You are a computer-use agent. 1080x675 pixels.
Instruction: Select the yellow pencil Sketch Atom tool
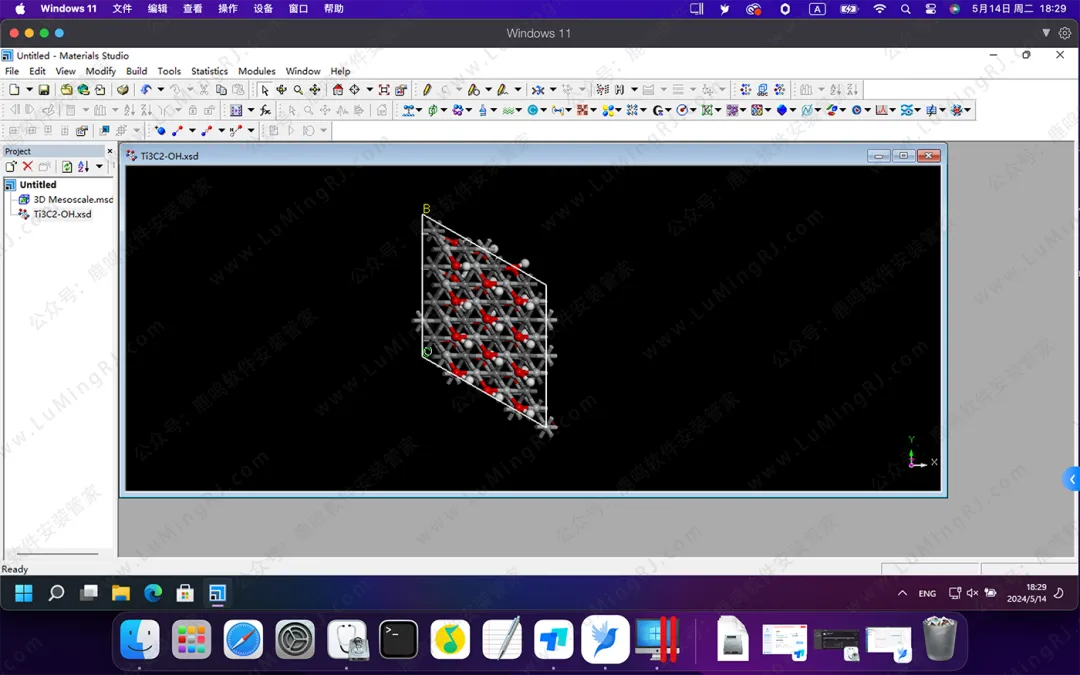tap(427, 90)
